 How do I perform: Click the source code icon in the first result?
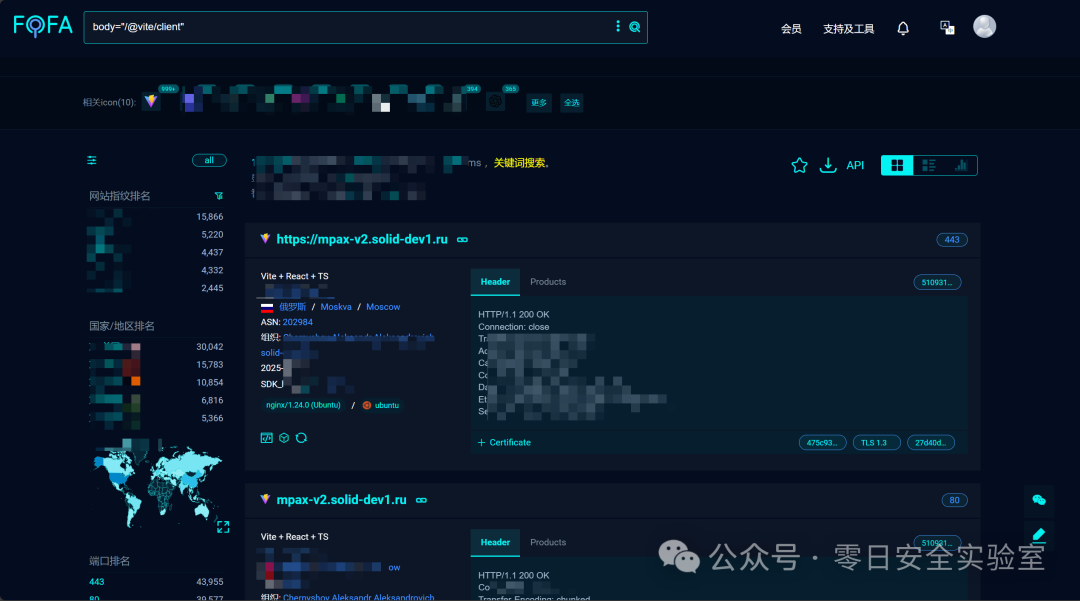267,438
